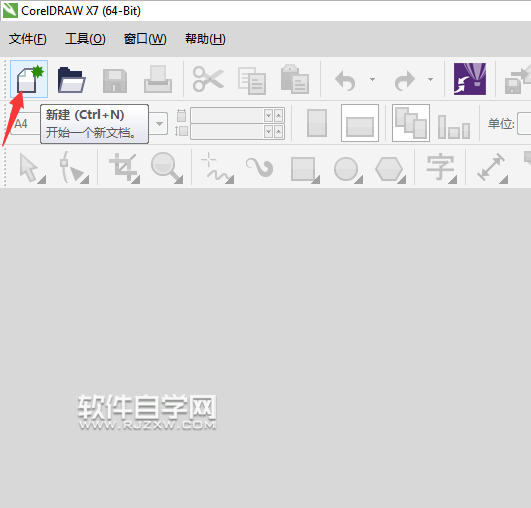Click the Cut scissors icon
531x508 pixels.
[x=208, y=79]
